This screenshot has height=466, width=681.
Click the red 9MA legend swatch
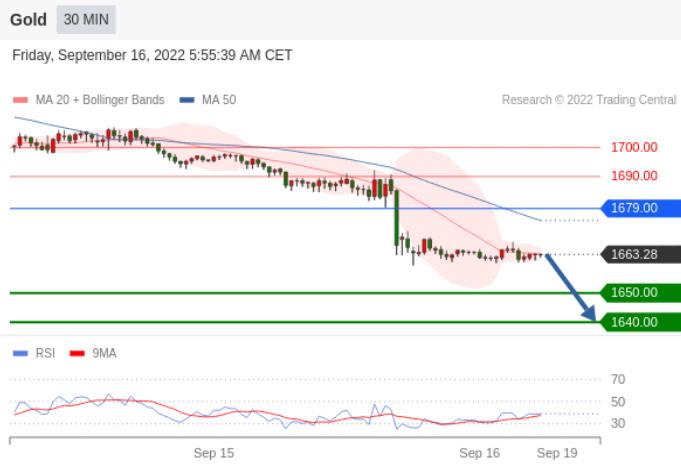[77, 354]
